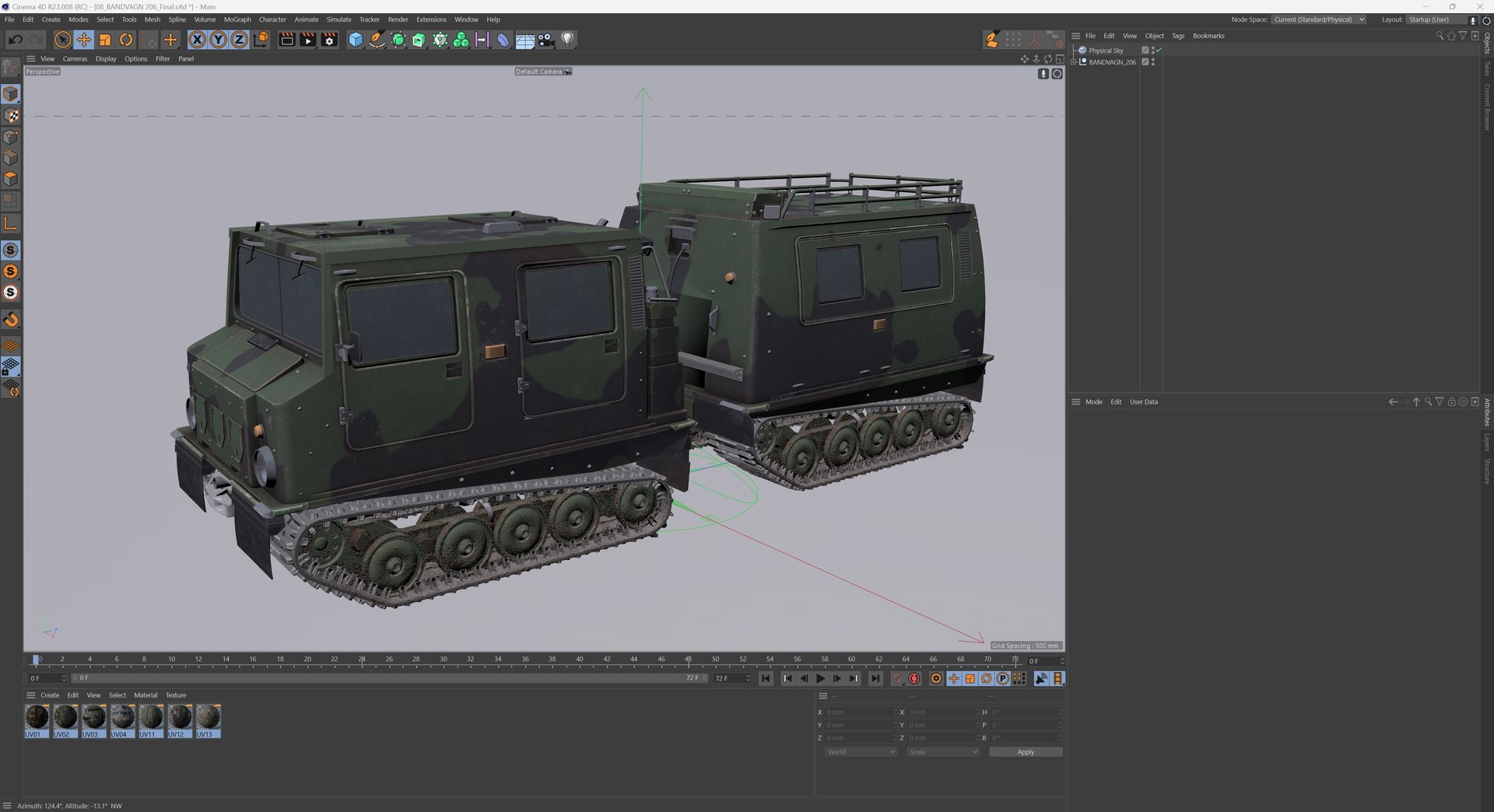Click the Apply button
This screenshot has height=812, width=1494.
pyautogui.click(x=1026, y=752)
